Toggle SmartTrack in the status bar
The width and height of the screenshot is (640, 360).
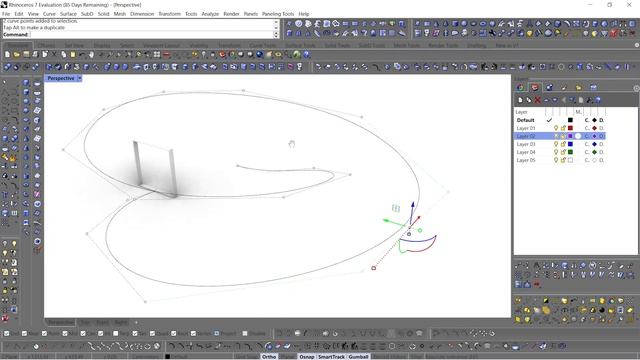331,356
